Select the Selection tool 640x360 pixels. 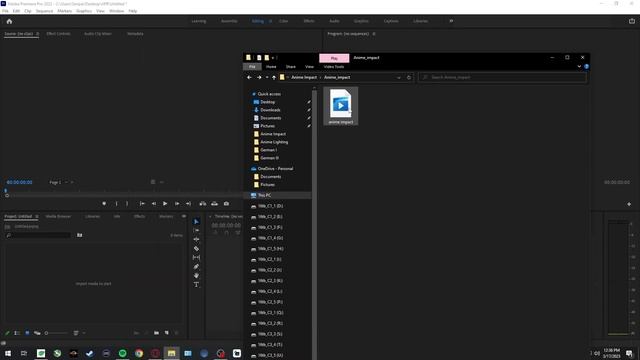pyautogui.click(x=196, y=222)
